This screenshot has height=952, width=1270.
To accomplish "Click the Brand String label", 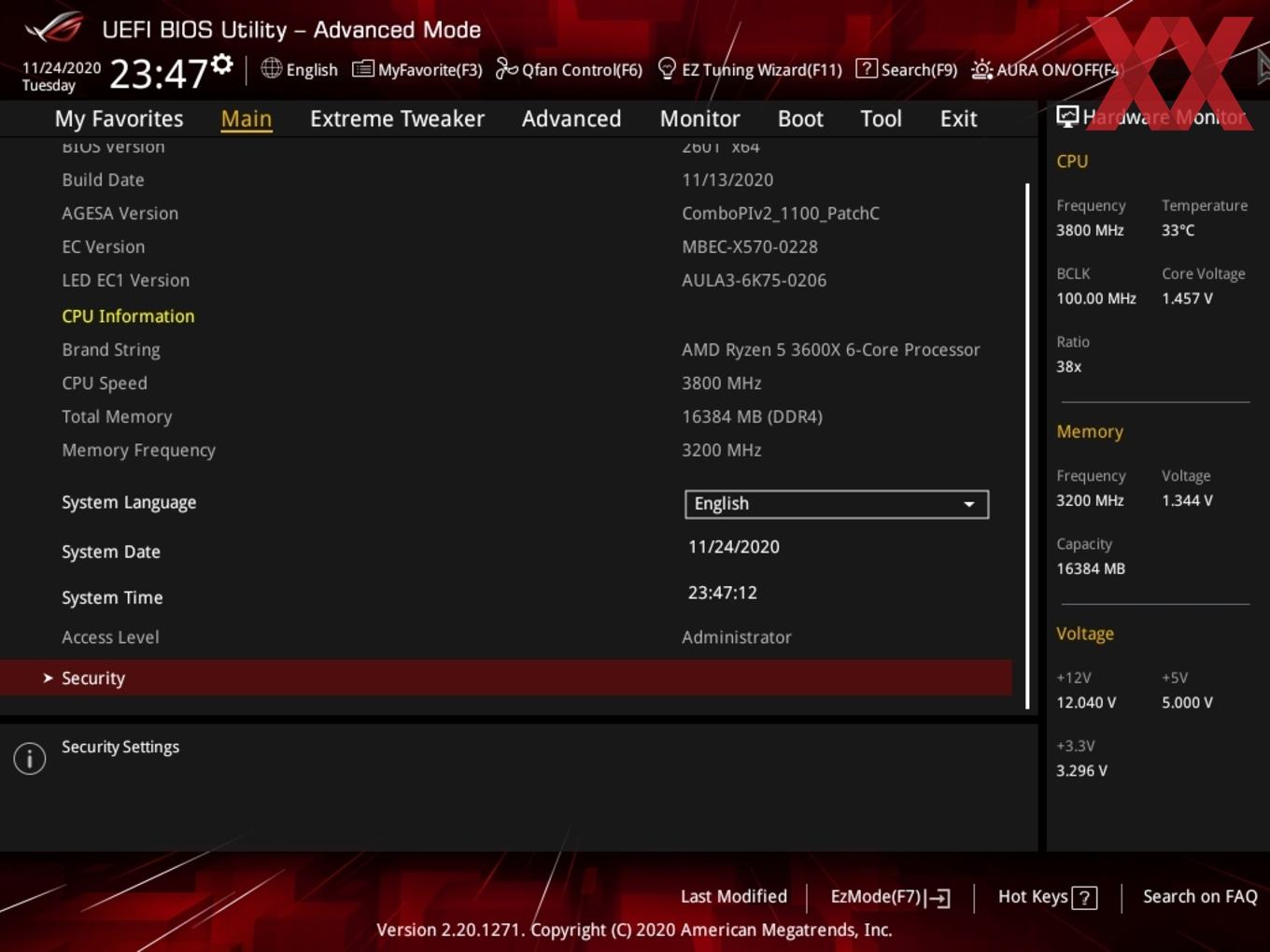I will (111, 349).
